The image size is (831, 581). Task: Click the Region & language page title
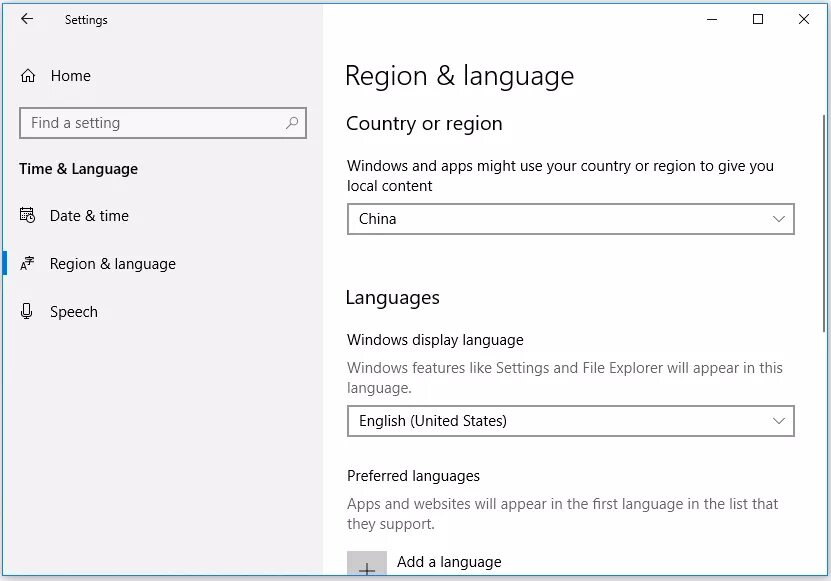coord(459,76)
